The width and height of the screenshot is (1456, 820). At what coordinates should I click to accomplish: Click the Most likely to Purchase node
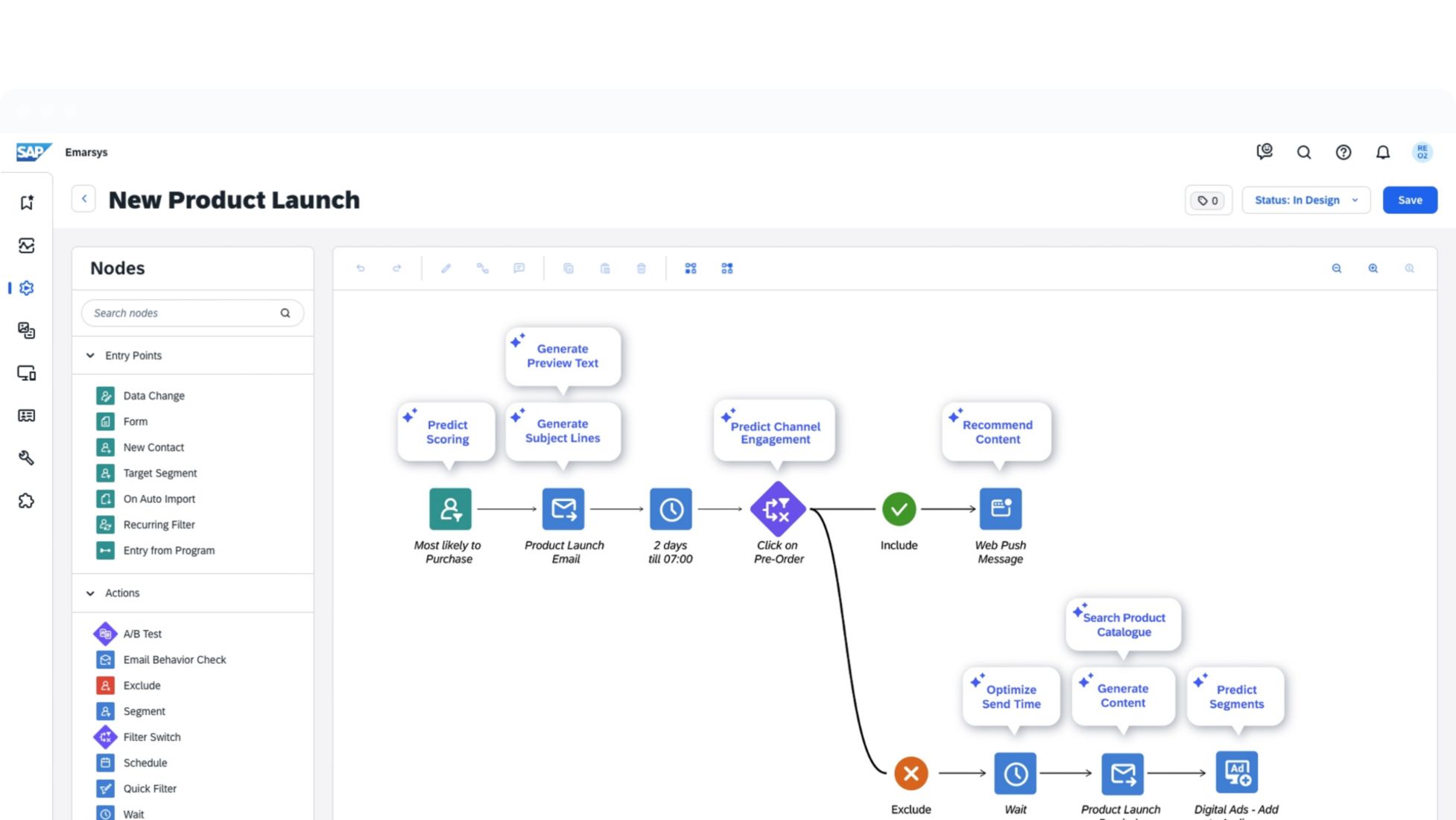pyautogui.click(x=450, y=509)
